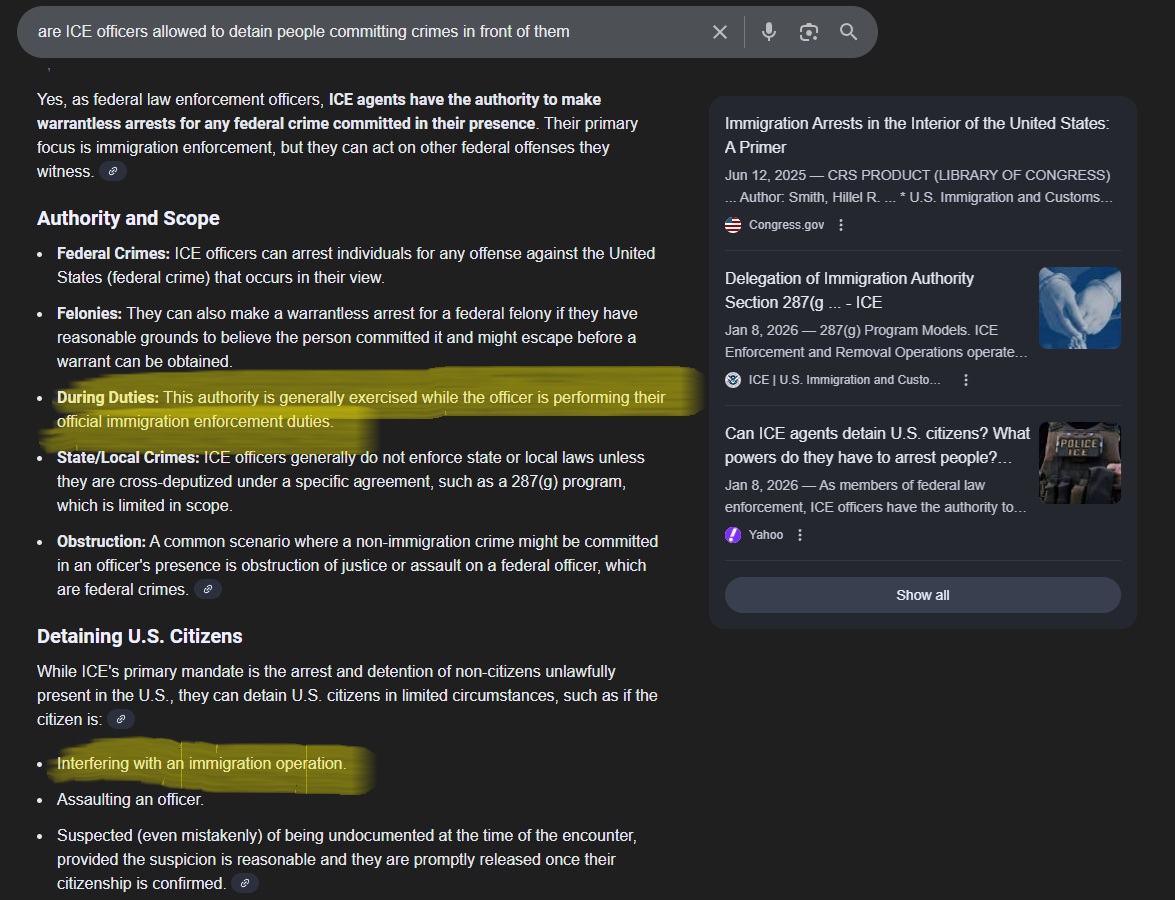Open source link icon after 'citizen is:'
Screen dimensions: 1175x900
[x=121, y=719]
